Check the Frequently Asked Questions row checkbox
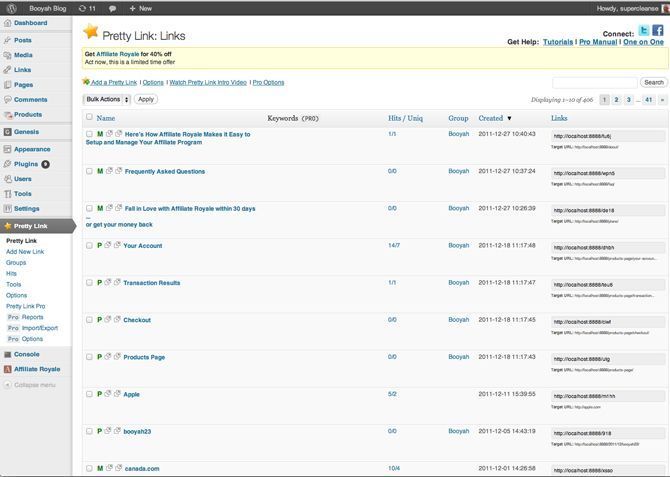 pyautogui.click(x=89, y=171)
